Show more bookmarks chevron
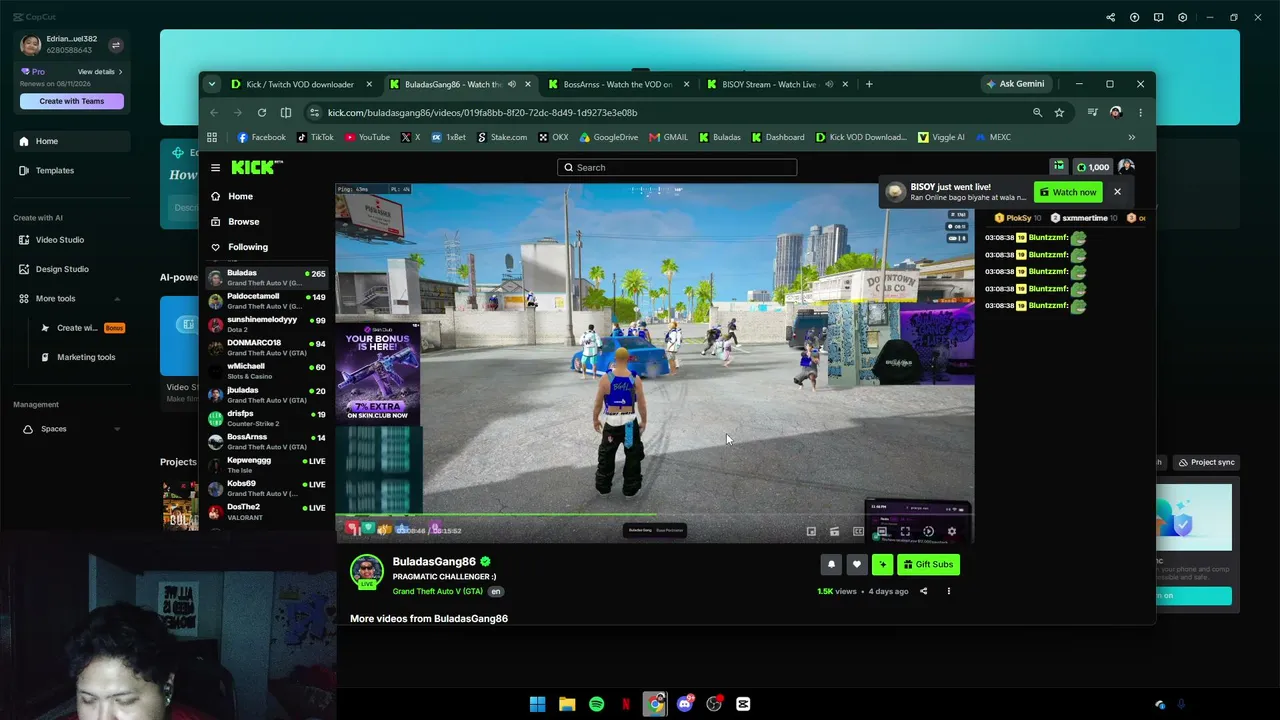 [1132, 137]
